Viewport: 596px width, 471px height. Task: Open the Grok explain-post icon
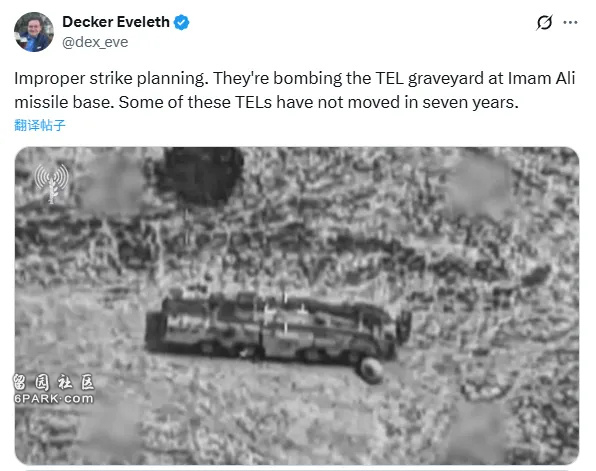click(544, 22)
